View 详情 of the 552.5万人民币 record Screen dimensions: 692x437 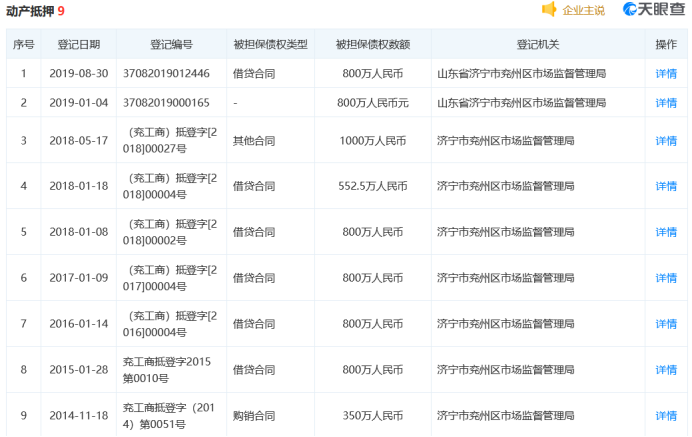[665, 186]
